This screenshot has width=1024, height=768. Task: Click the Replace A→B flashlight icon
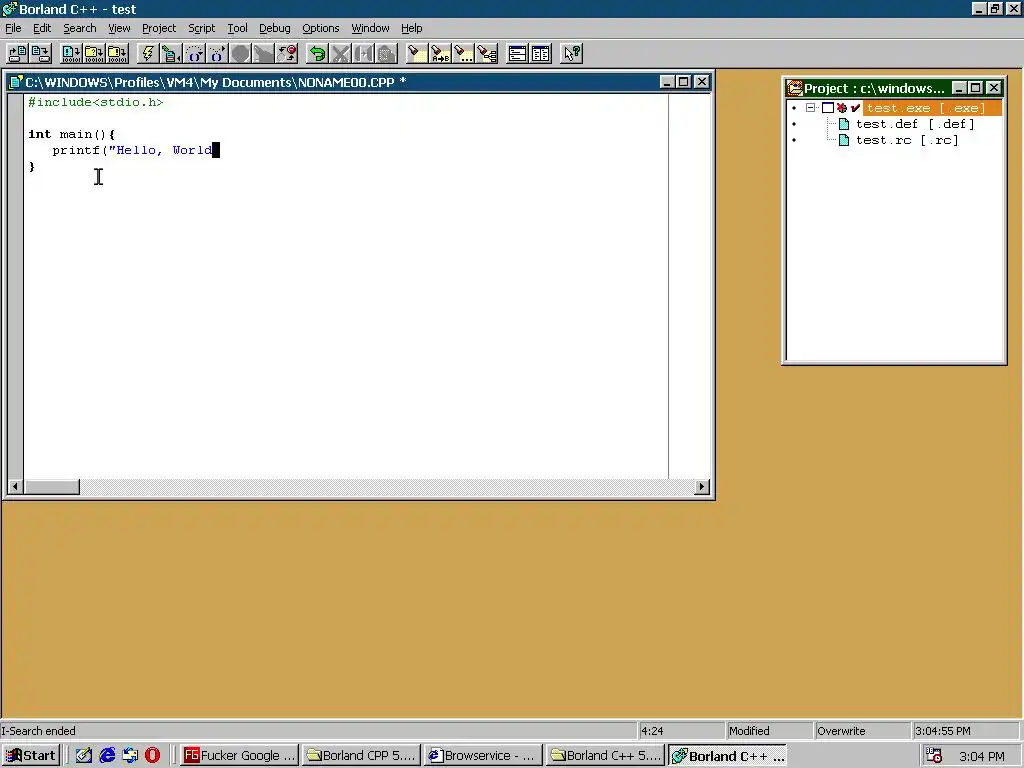[x=440, y=54]
